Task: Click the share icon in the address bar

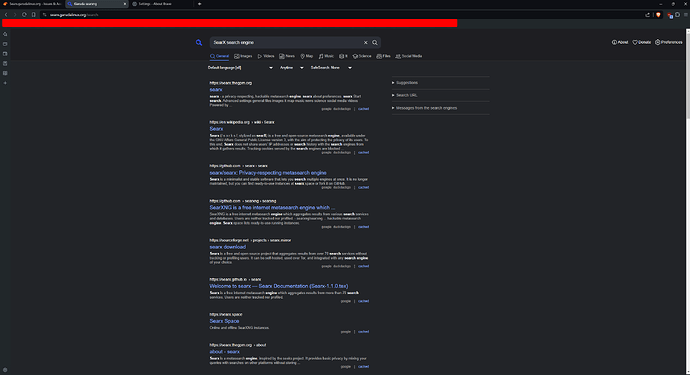Action: (x=648, y=15)
